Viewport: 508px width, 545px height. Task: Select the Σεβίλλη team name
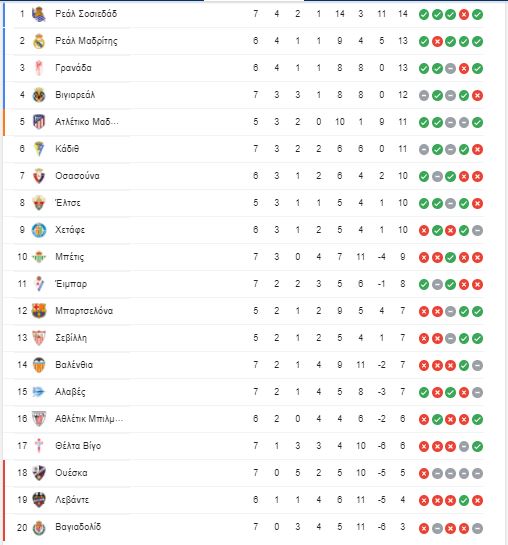[71, 338]
